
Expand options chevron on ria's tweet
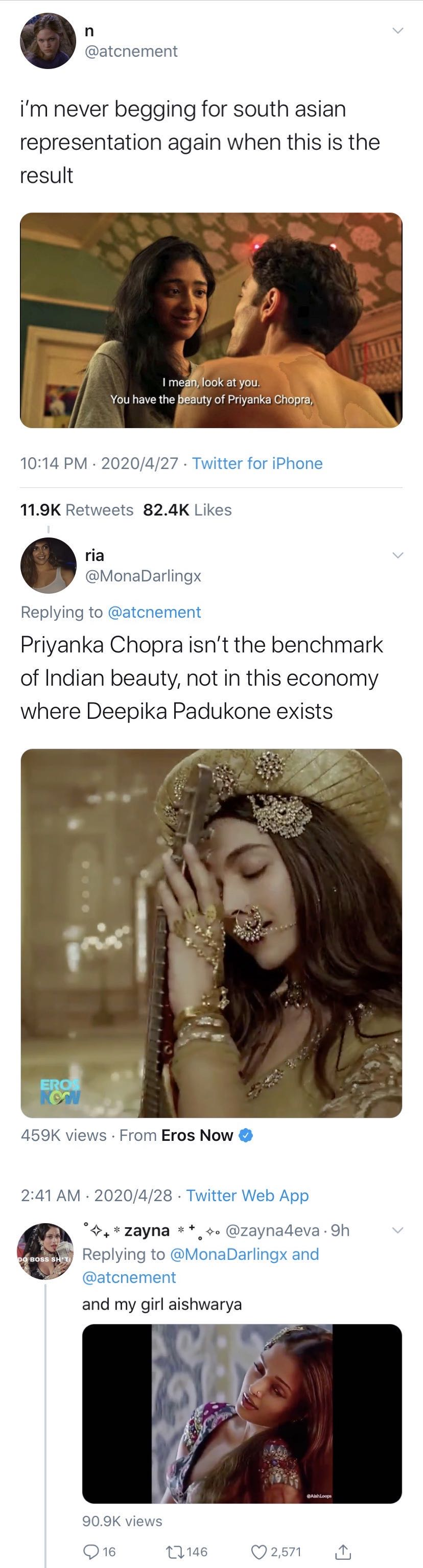[x=397, y=555]
